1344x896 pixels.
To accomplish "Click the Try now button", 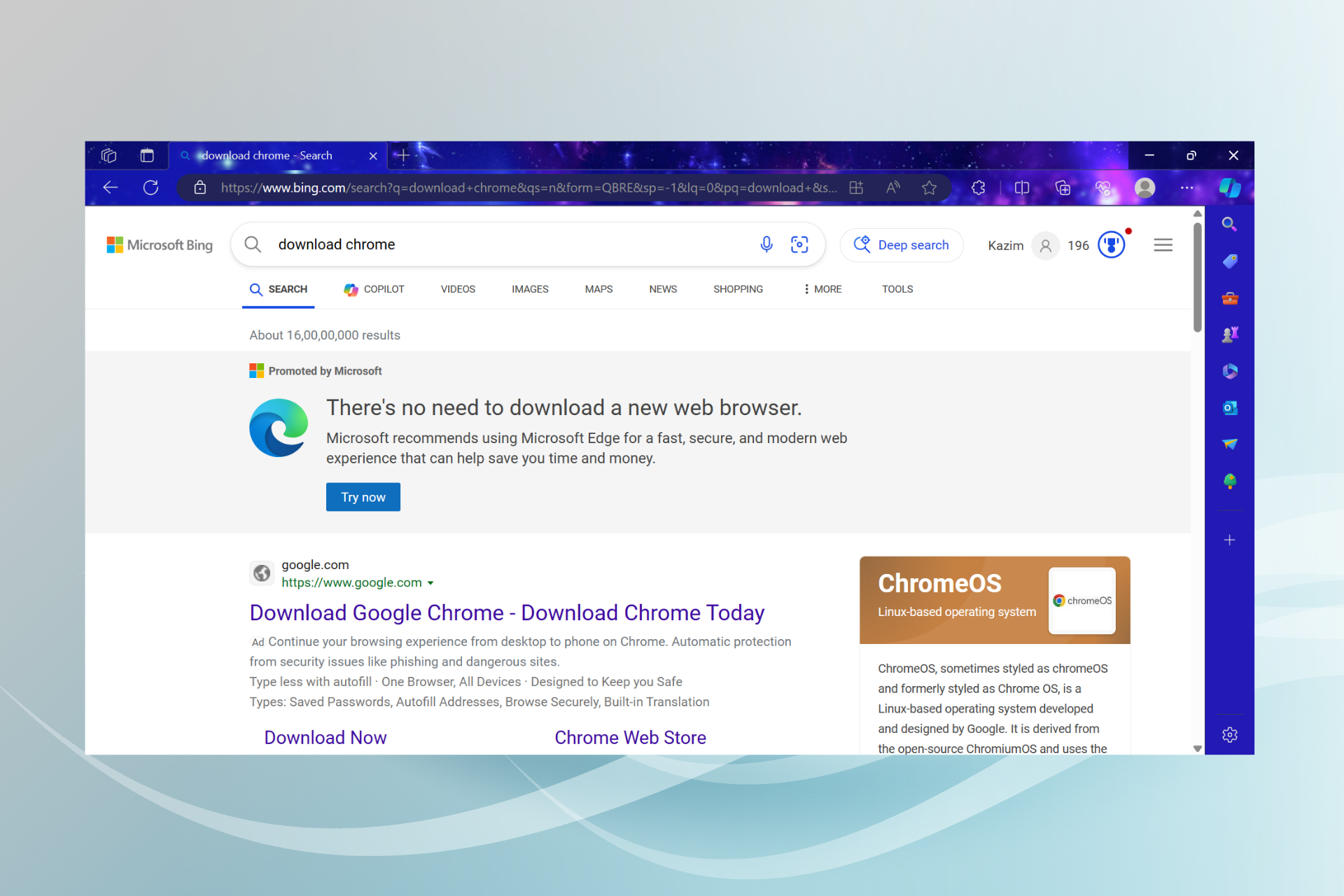I will (x=363, y=497).
